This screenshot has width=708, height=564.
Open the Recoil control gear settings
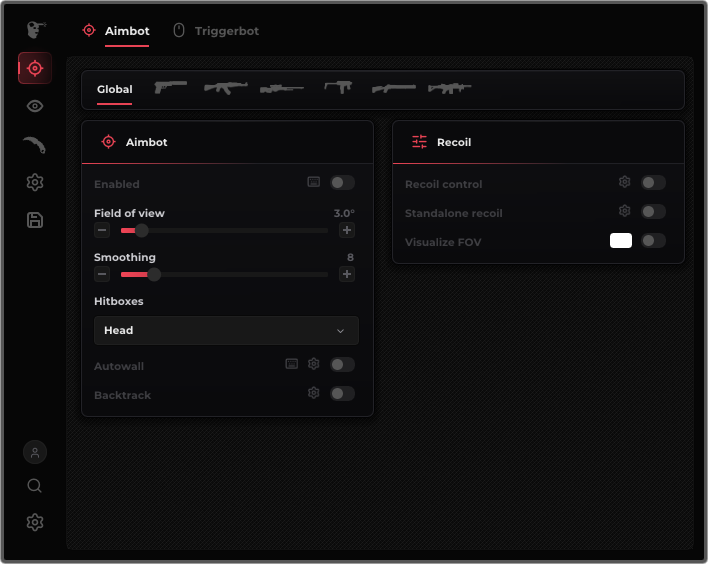tap(624, 182)
